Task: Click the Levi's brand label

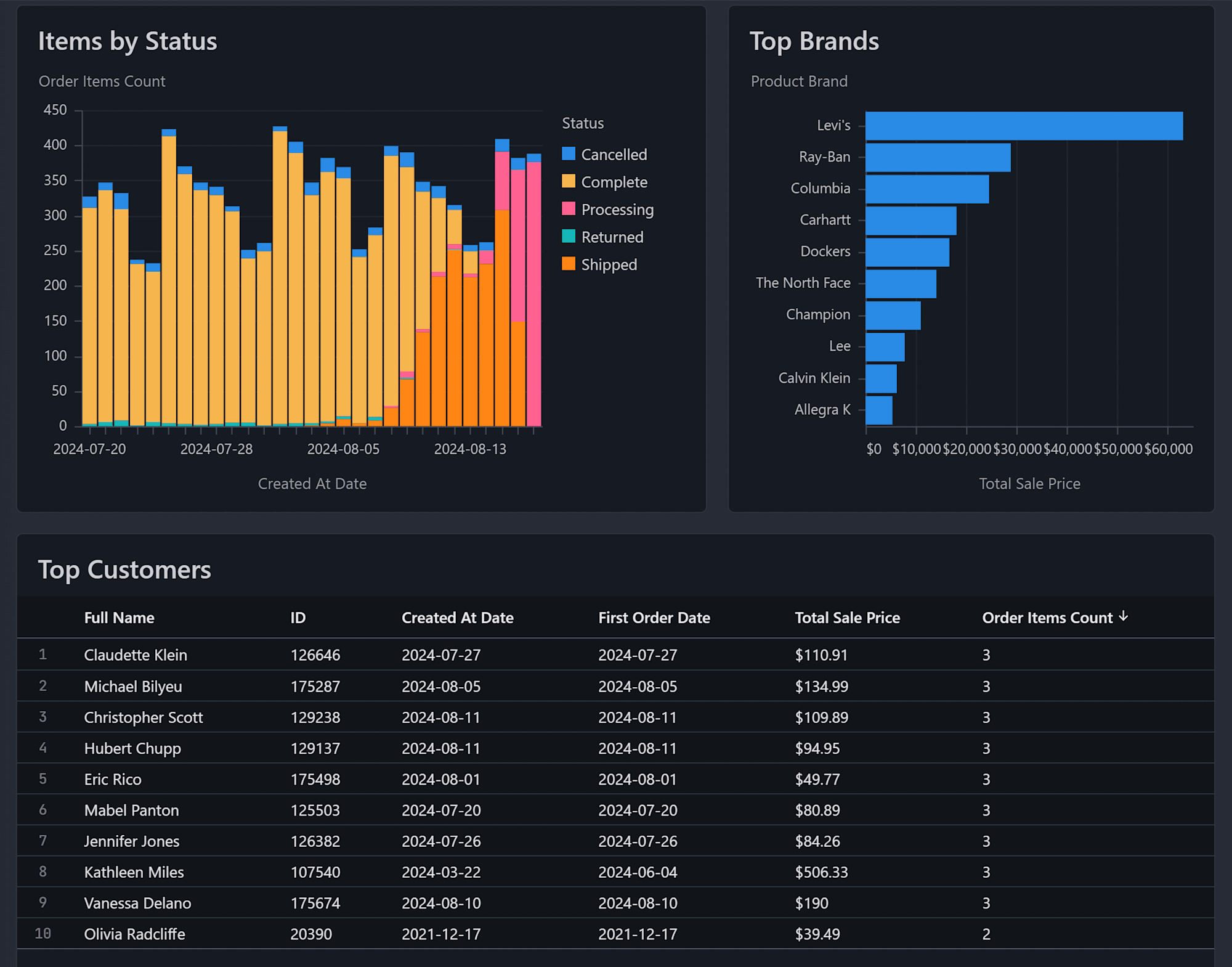Action: tap(833, 125)
